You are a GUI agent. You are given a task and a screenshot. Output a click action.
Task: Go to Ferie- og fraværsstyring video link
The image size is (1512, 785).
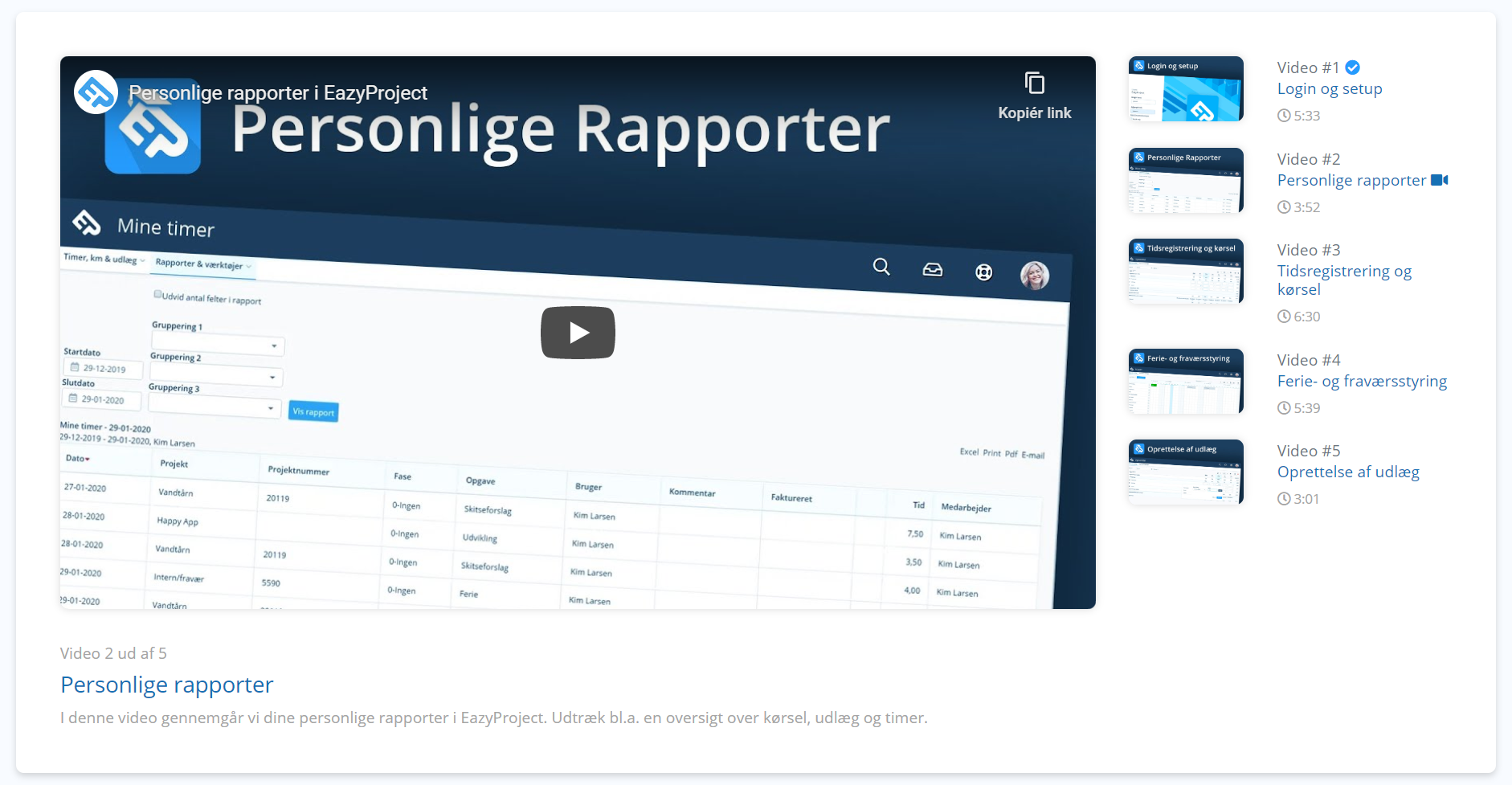[x=1362, y=382]
